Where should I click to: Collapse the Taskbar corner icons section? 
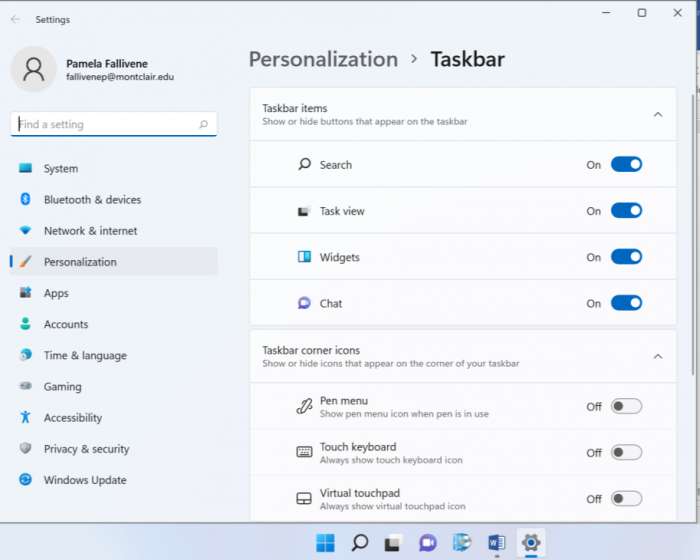[x=658, y=356]
